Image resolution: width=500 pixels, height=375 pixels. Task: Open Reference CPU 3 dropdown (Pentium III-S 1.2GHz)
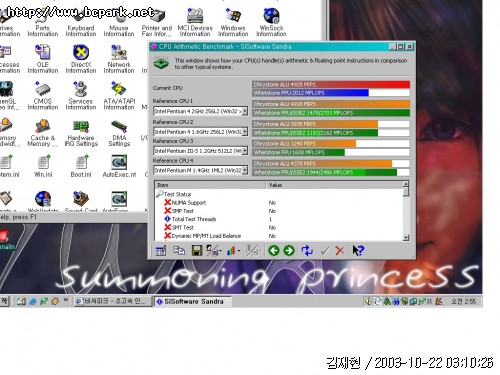[245, 151]
